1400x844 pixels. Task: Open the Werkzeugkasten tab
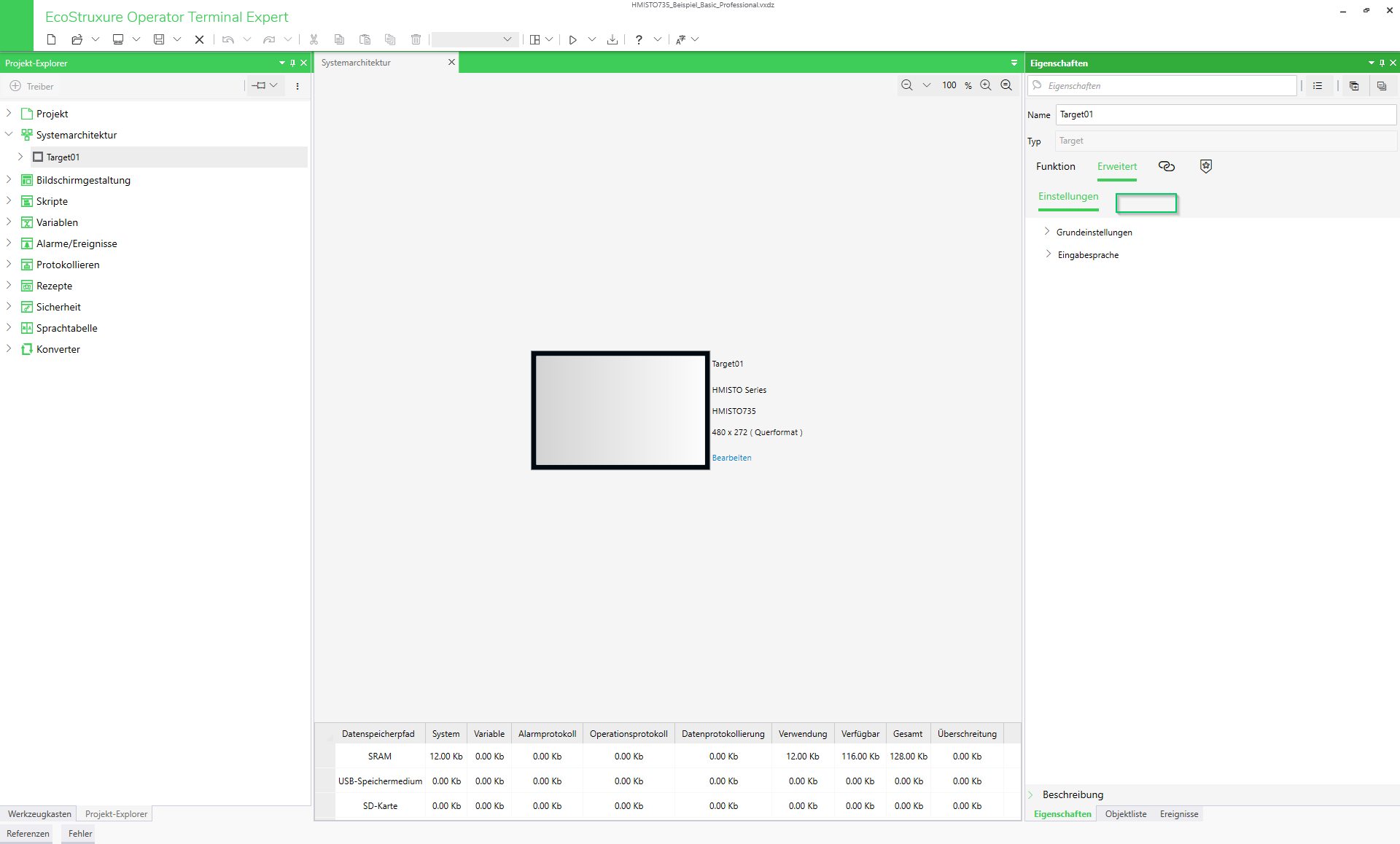coord(39,814)
